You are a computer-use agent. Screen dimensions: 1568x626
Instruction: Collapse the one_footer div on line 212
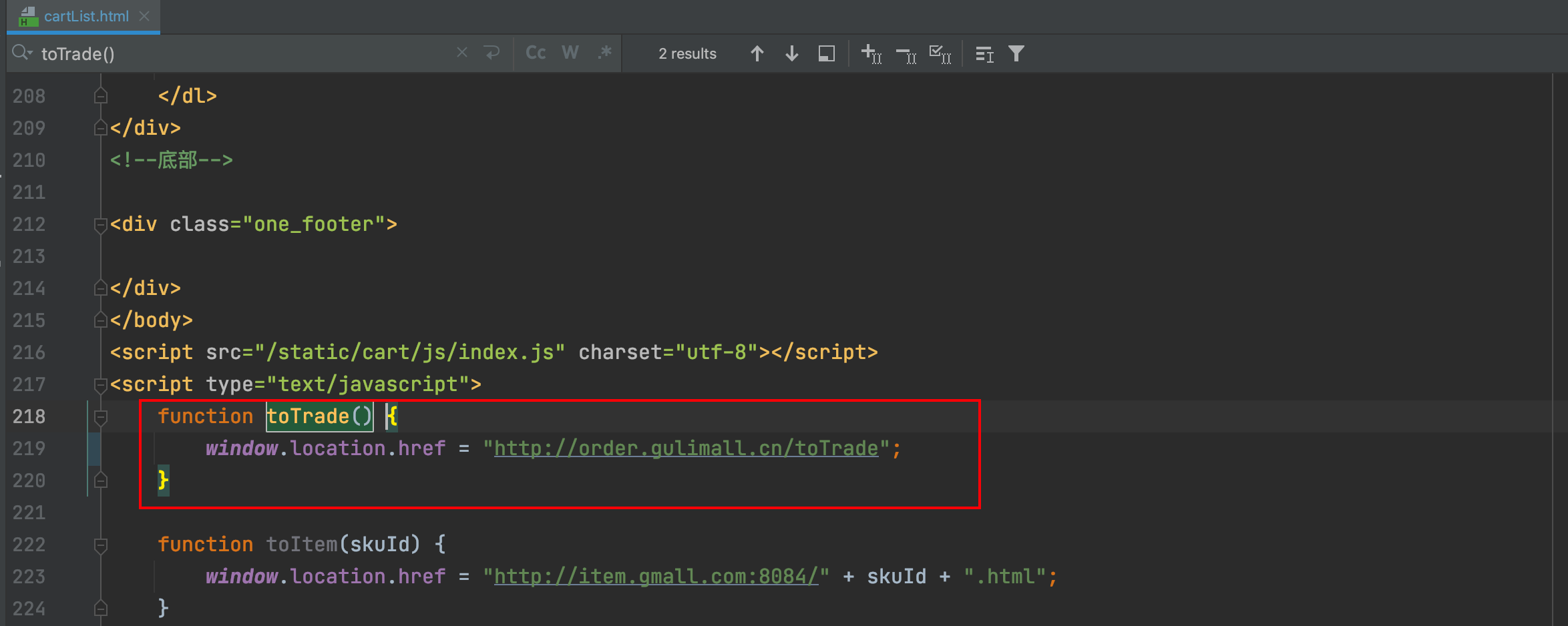[x=101, y=225]
